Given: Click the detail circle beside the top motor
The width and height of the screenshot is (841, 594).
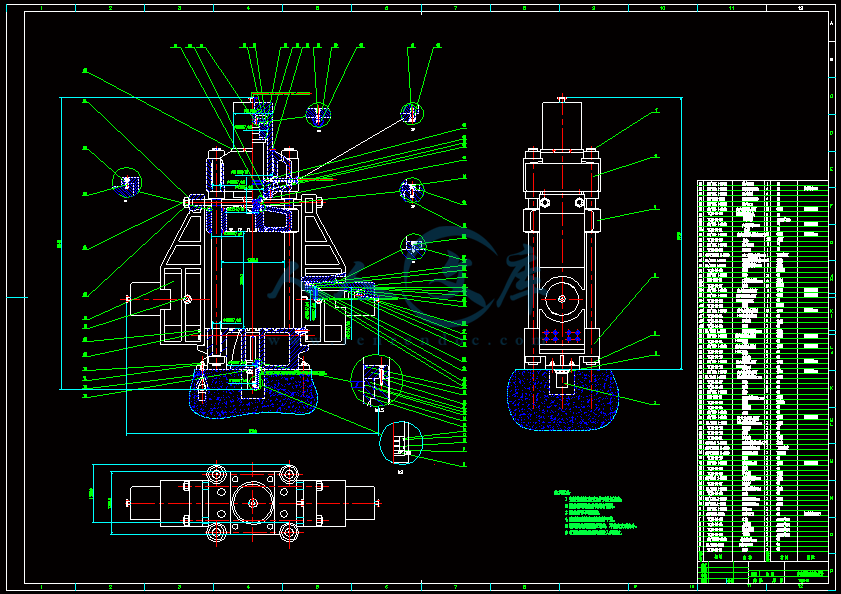Looking at the screenshot, I should pyautogui.click(x=318, y=114).
